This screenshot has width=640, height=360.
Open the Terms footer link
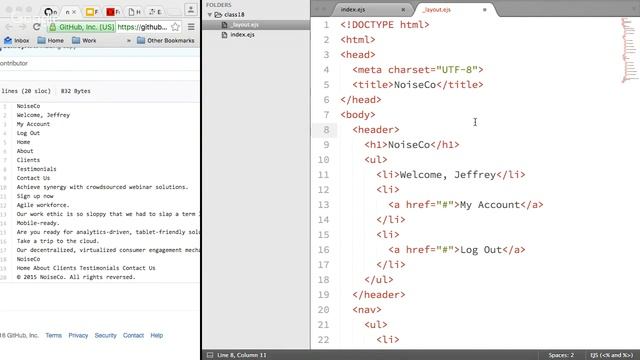click(x=53, y=335)
